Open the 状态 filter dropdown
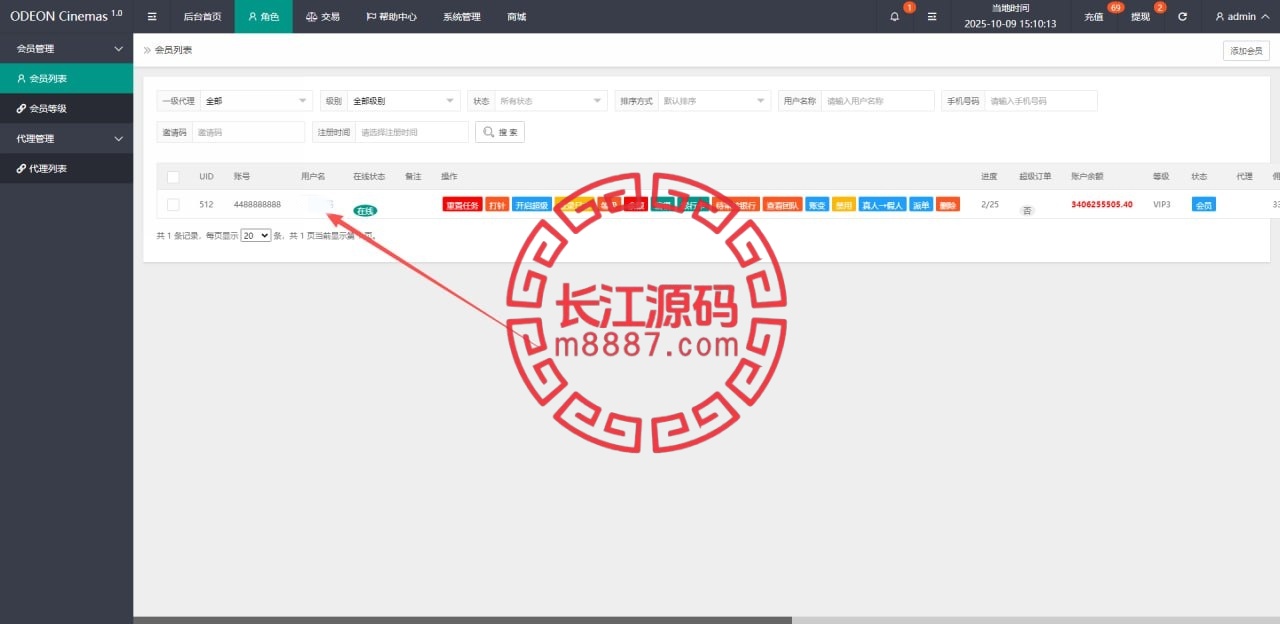The height and width of the screenshot is (624, 1280). (x=551, y=101)
